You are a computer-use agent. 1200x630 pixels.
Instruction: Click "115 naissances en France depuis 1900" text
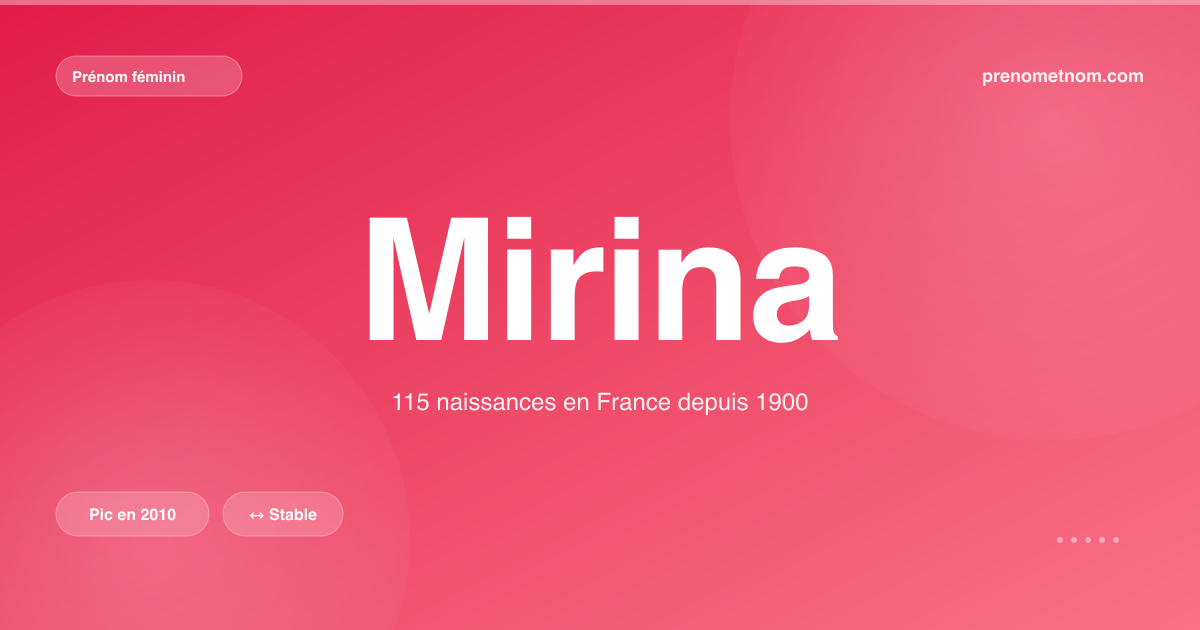point(600,404)
